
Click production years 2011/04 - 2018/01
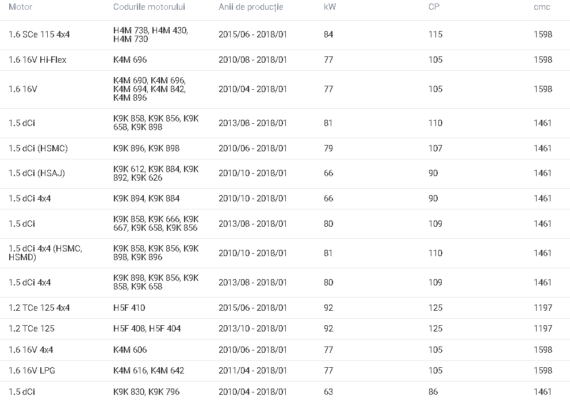click(253, 371)
